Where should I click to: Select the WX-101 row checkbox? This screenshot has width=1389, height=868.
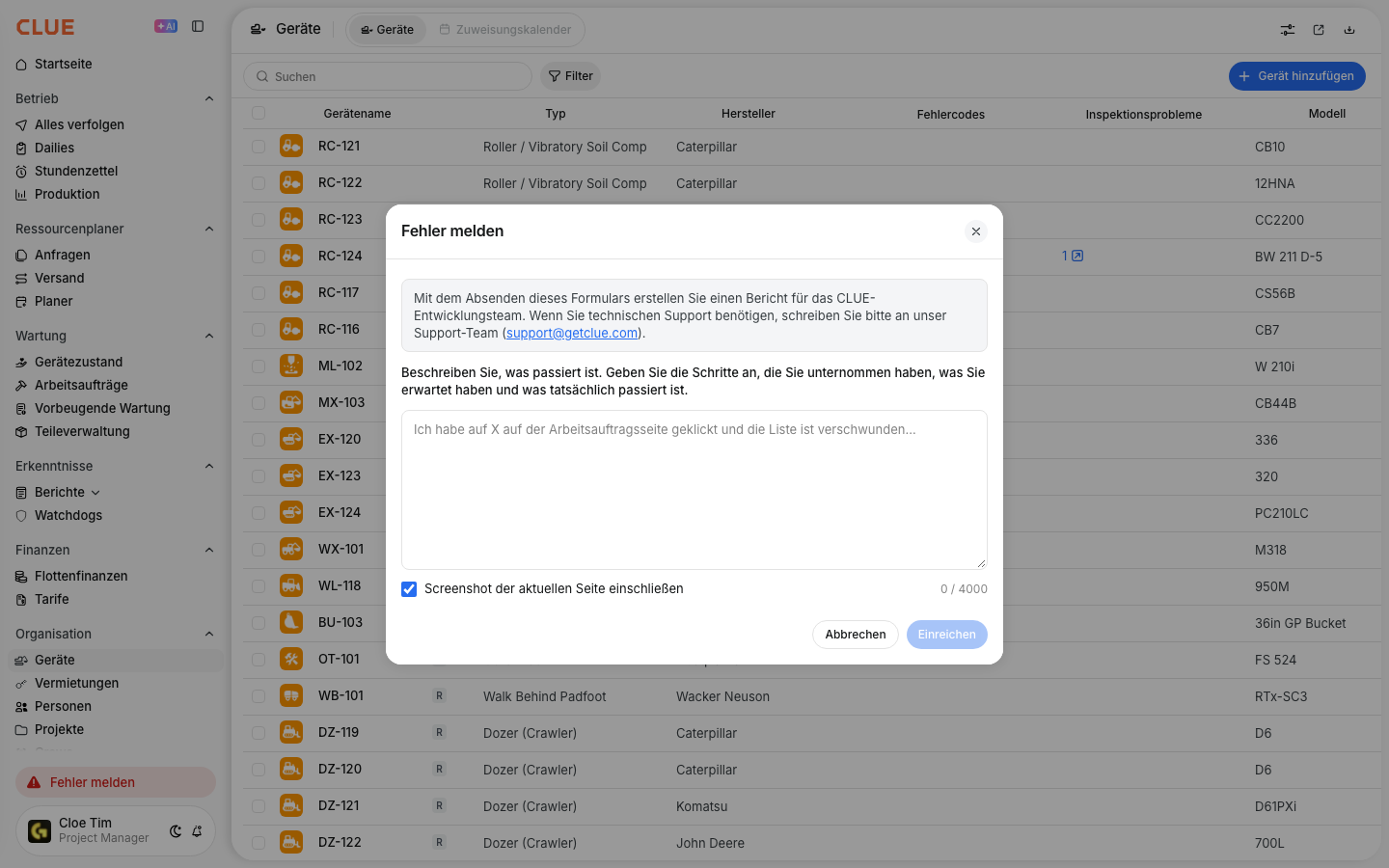(x=259, y=550)
